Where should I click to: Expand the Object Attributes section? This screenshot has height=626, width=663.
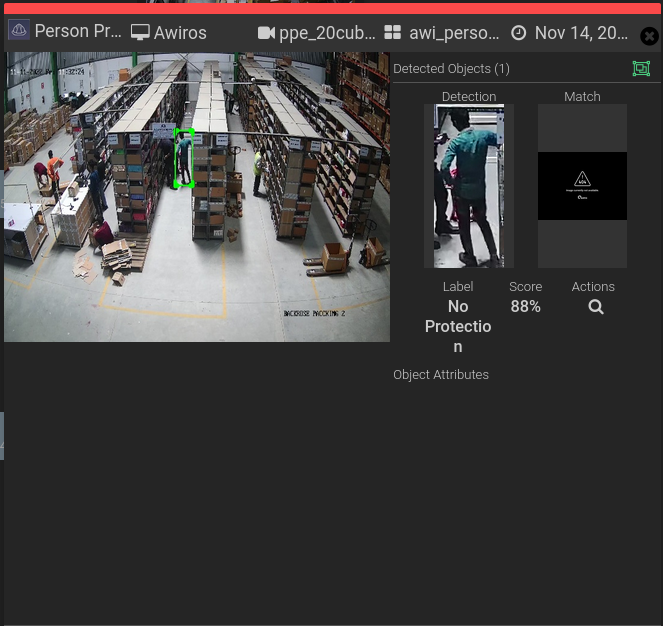(441, 375)
